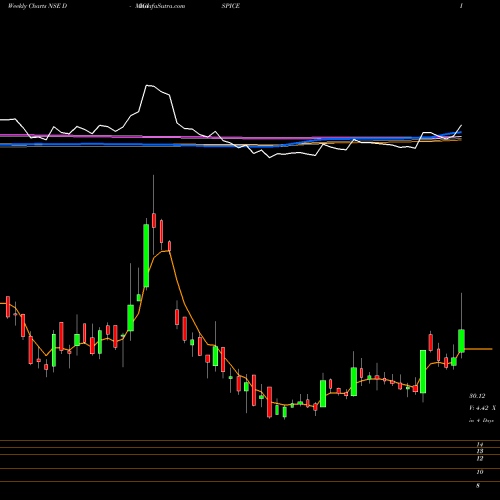Viewport: 500px width, 500px height.
Task: Click the SPICE symbol label
Action: point(231,6)
